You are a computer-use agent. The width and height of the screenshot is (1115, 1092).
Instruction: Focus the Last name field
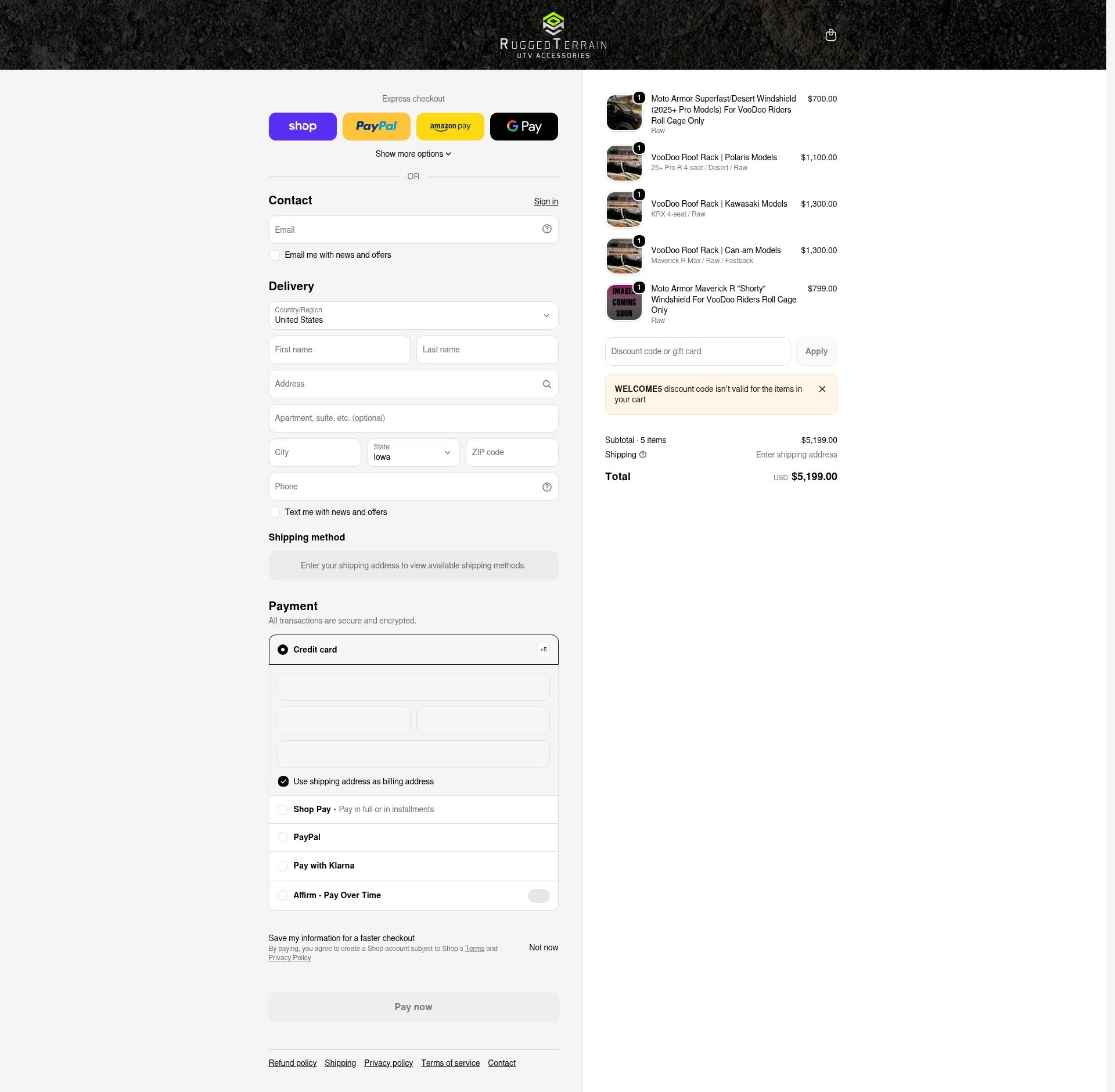pyautogui.click(x=487, y=350)
